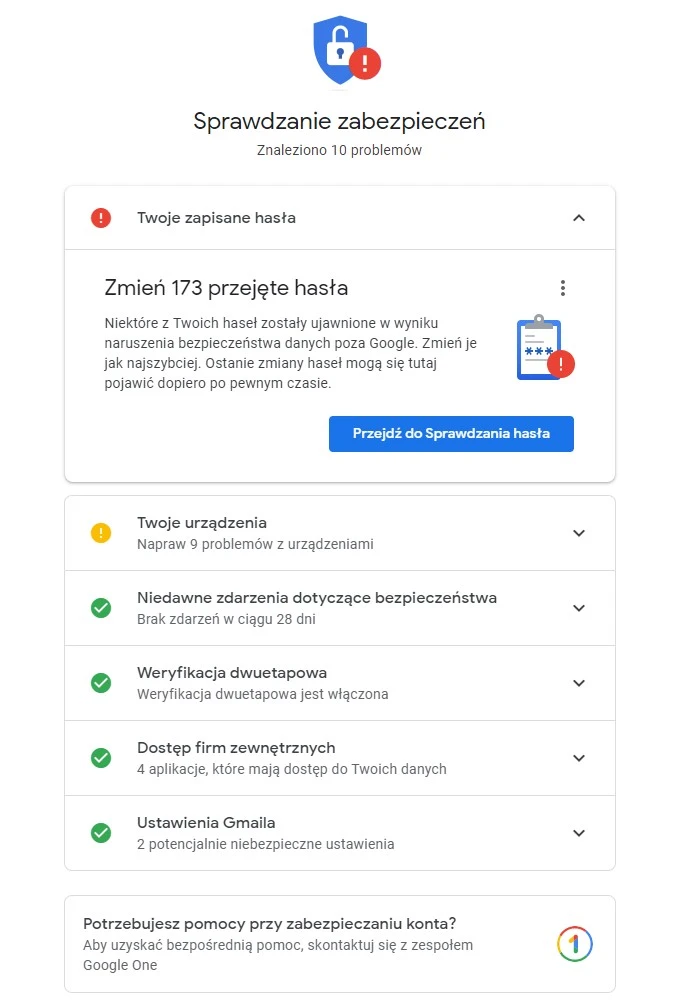This screenshot has height=1003, width=692.
Task: Click 'Zmień 173 przejęte hasła' heading
Action: tap(226, 289)
